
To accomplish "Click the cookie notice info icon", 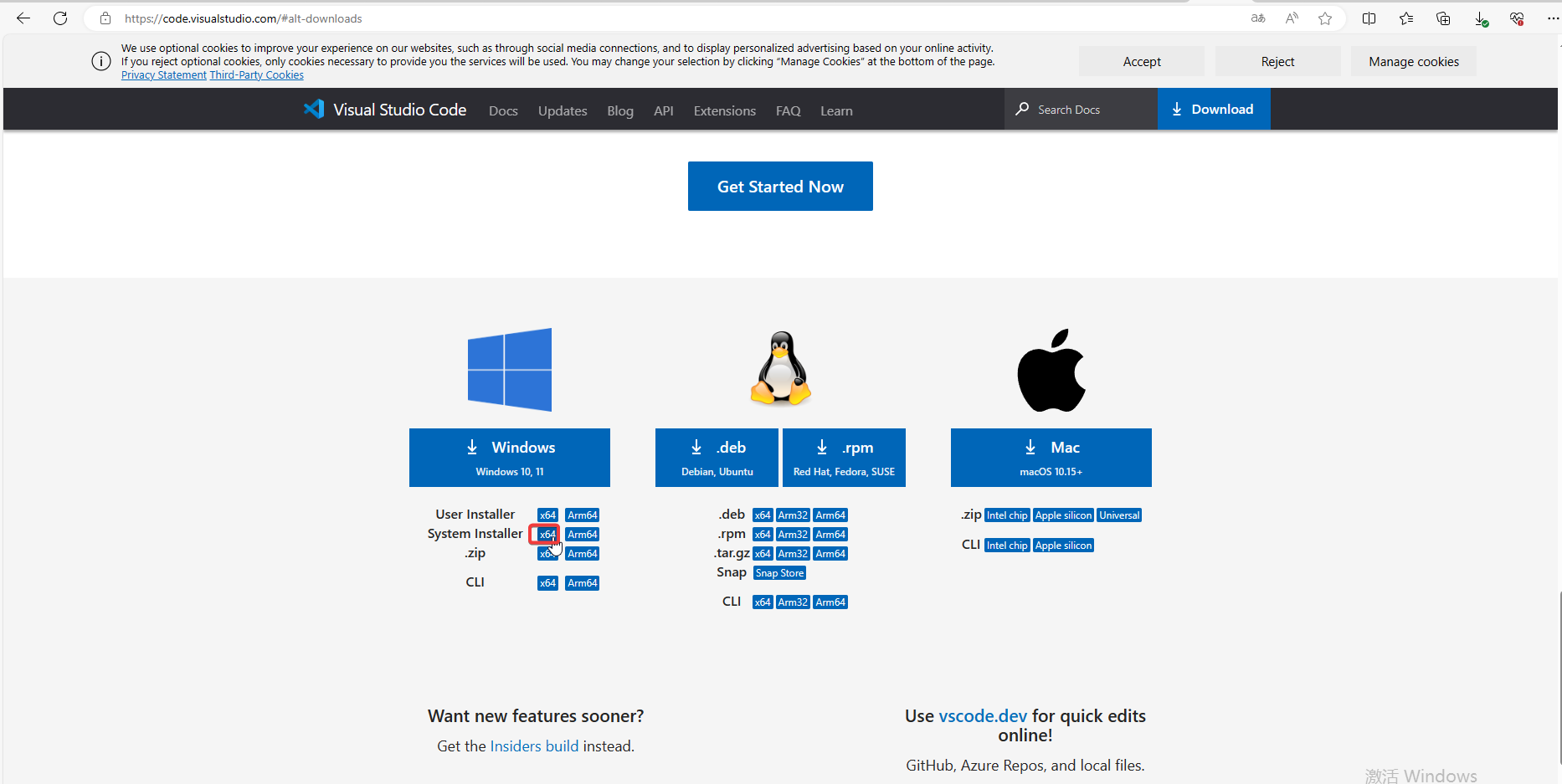I will [x=101, y=61].
